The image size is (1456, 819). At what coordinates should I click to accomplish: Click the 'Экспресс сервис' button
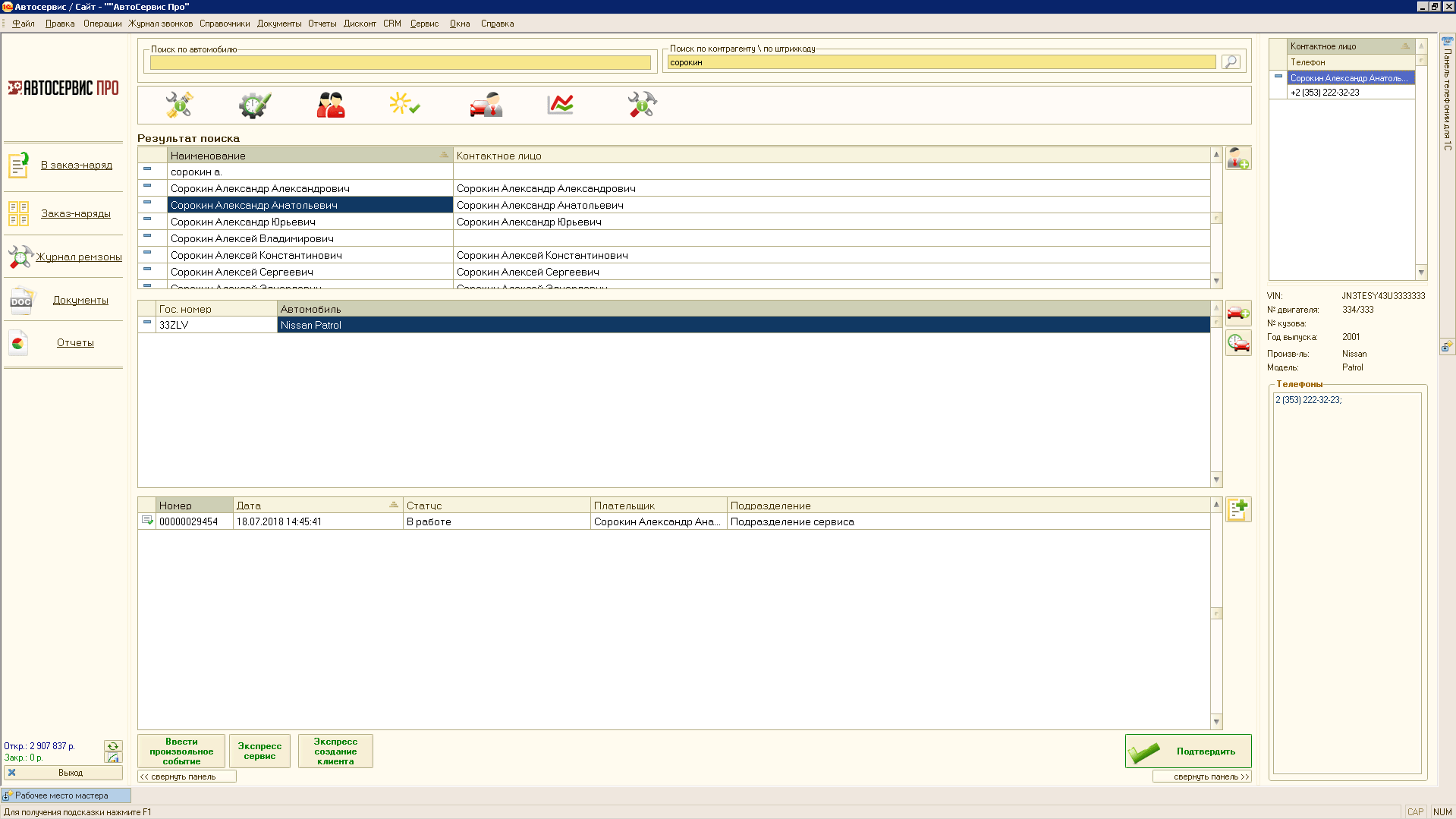tap(259, 751)
